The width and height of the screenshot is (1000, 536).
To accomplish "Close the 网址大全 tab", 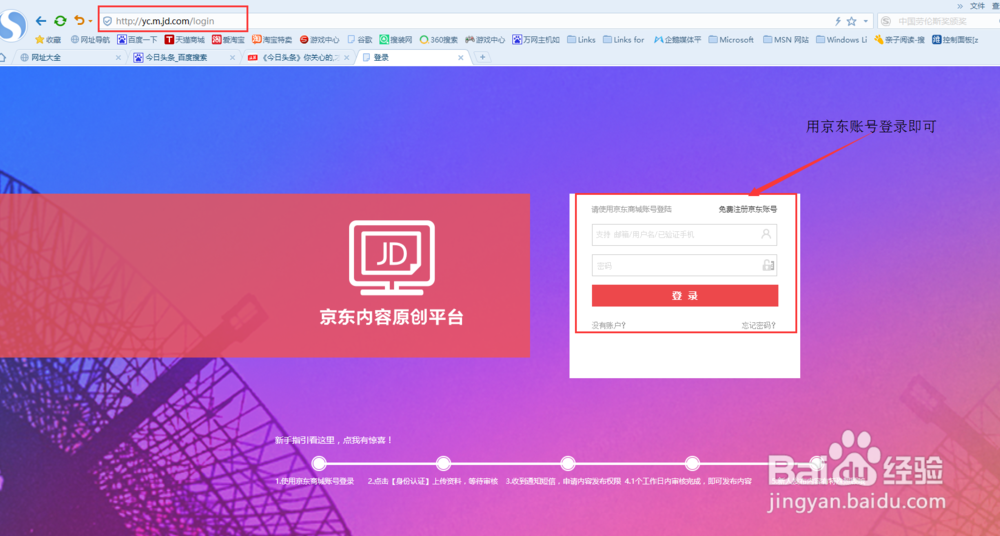I will pyautogui.click(x=118, y=57).
